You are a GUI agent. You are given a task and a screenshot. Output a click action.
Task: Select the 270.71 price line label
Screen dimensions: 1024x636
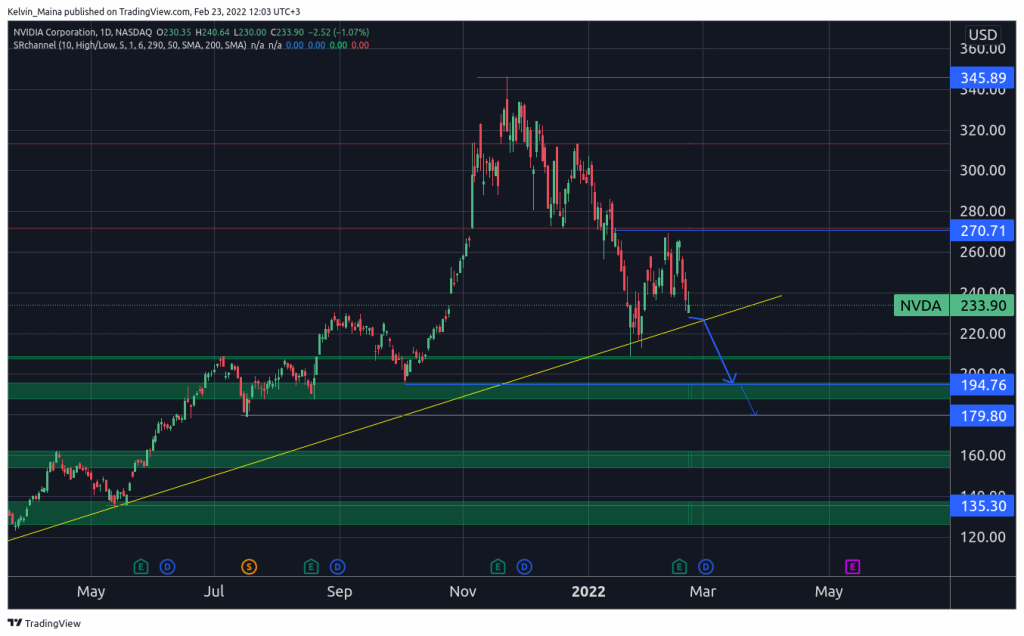(x=982, y=231)
